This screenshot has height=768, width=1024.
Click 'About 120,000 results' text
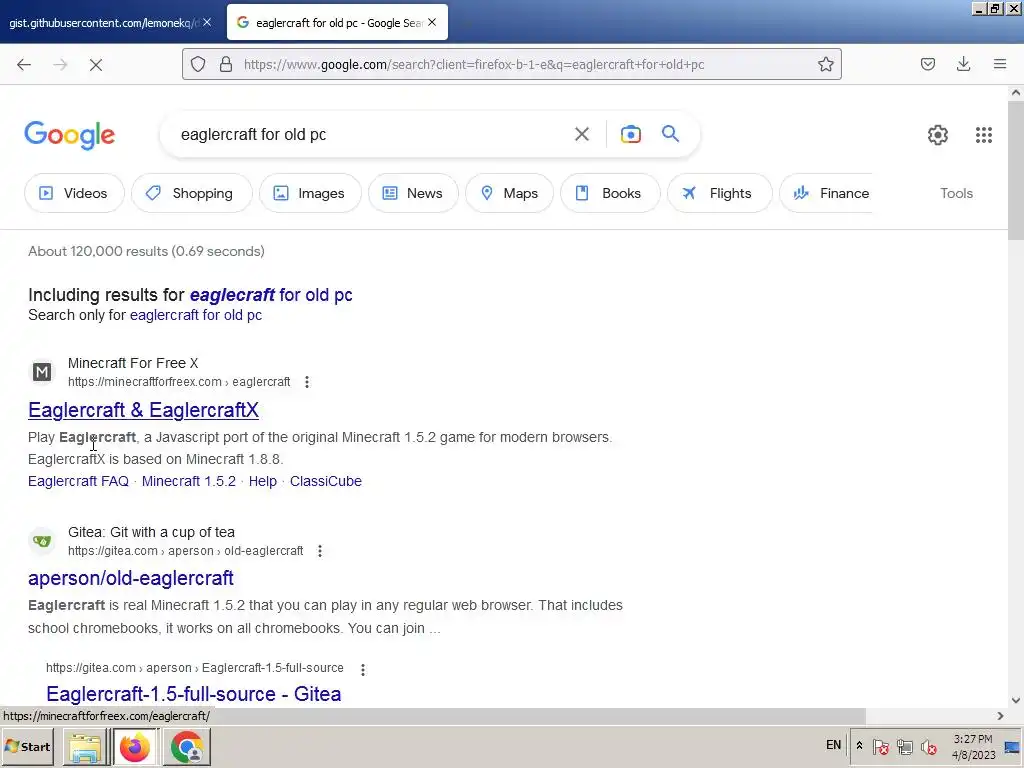[x=146, y=251]
